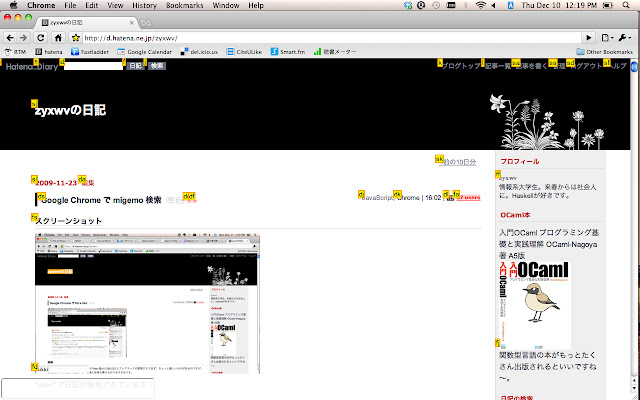Screen dimensions: 640x400
Task: Click the 検索 button
Action: coord(157,66)
